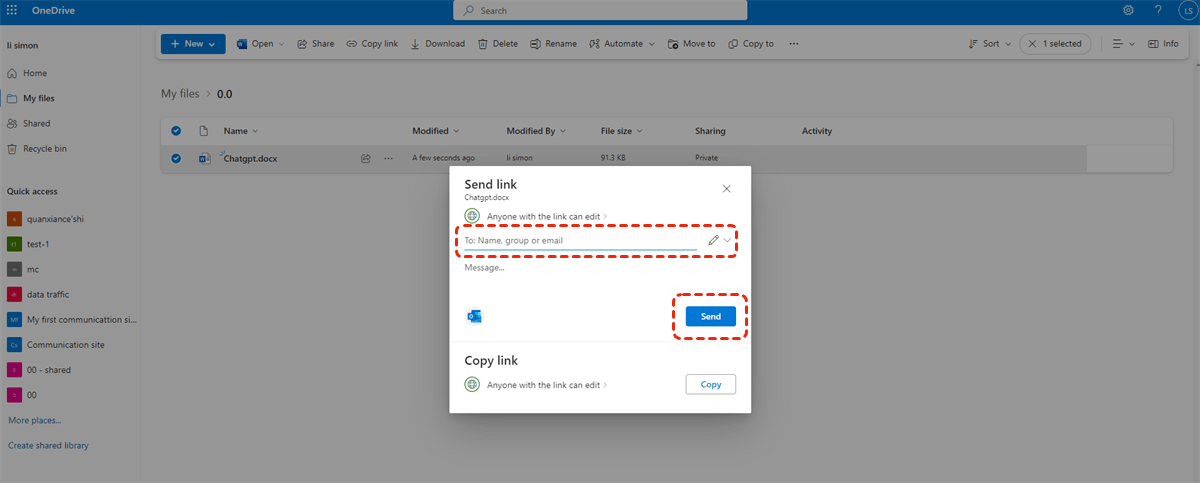Screen dimensions: 1200x483
Task: Open the Info details pane
Action: (x=1163, y=44)
